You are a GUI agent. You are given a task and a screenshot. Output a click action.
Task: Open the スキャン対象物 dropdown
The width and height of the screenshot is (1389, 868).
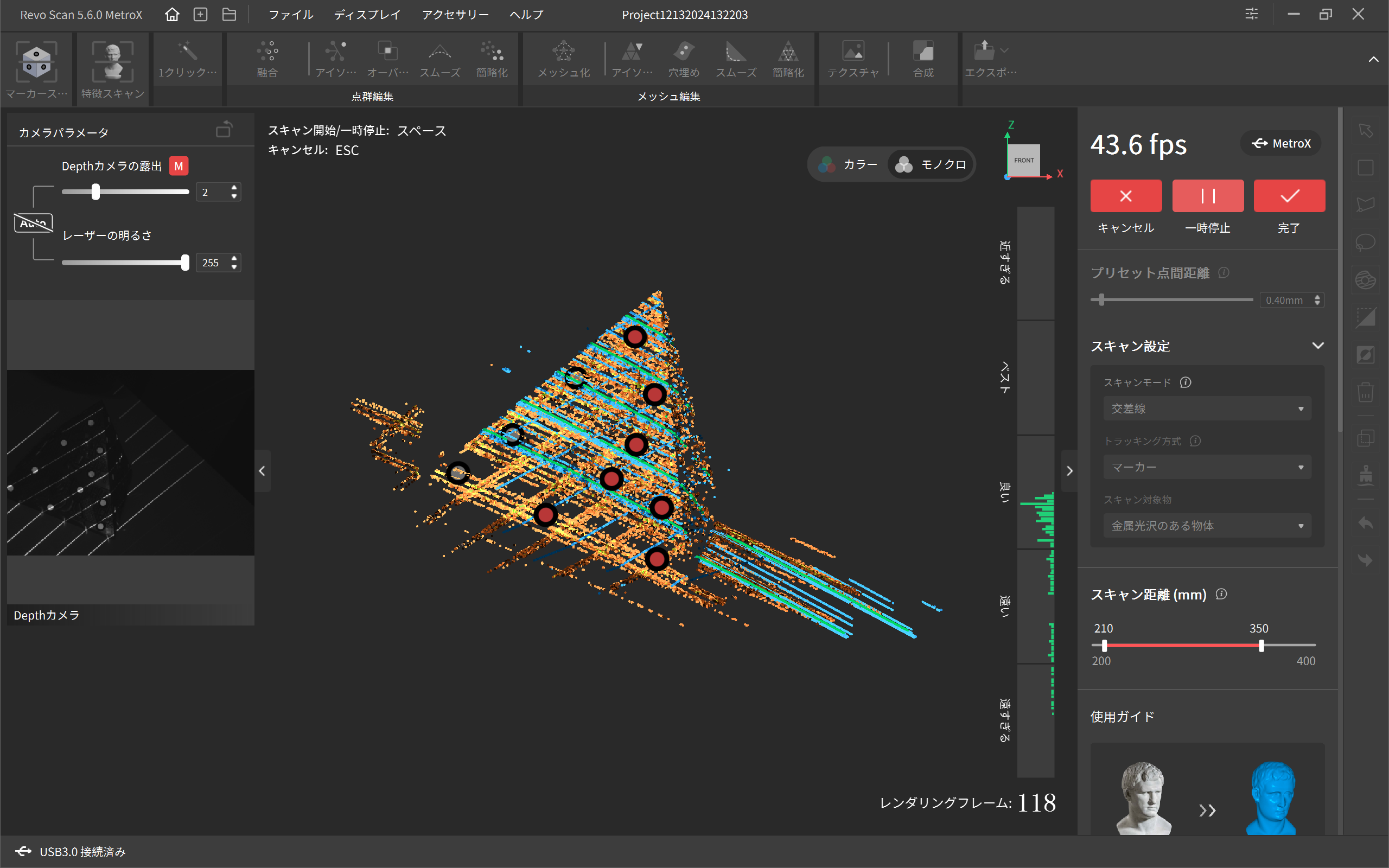point(1207,526)
